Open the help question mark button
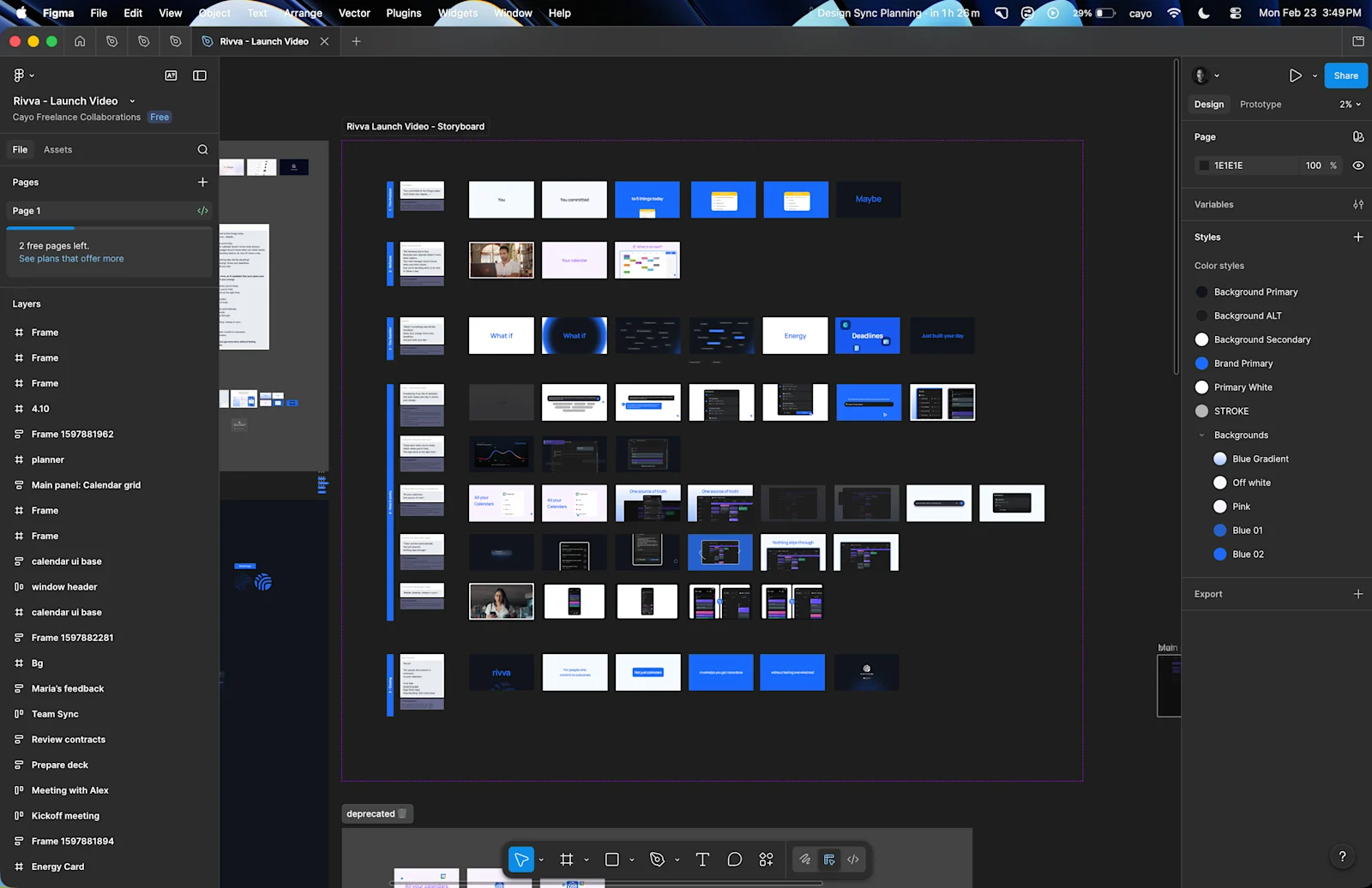 coord(1342,855)
